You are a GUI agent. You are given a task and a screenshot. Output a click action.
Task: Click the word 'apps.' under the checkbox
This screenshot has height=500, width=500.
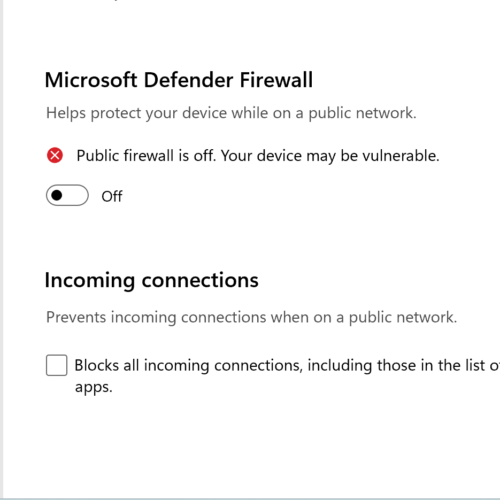[94, 387]
